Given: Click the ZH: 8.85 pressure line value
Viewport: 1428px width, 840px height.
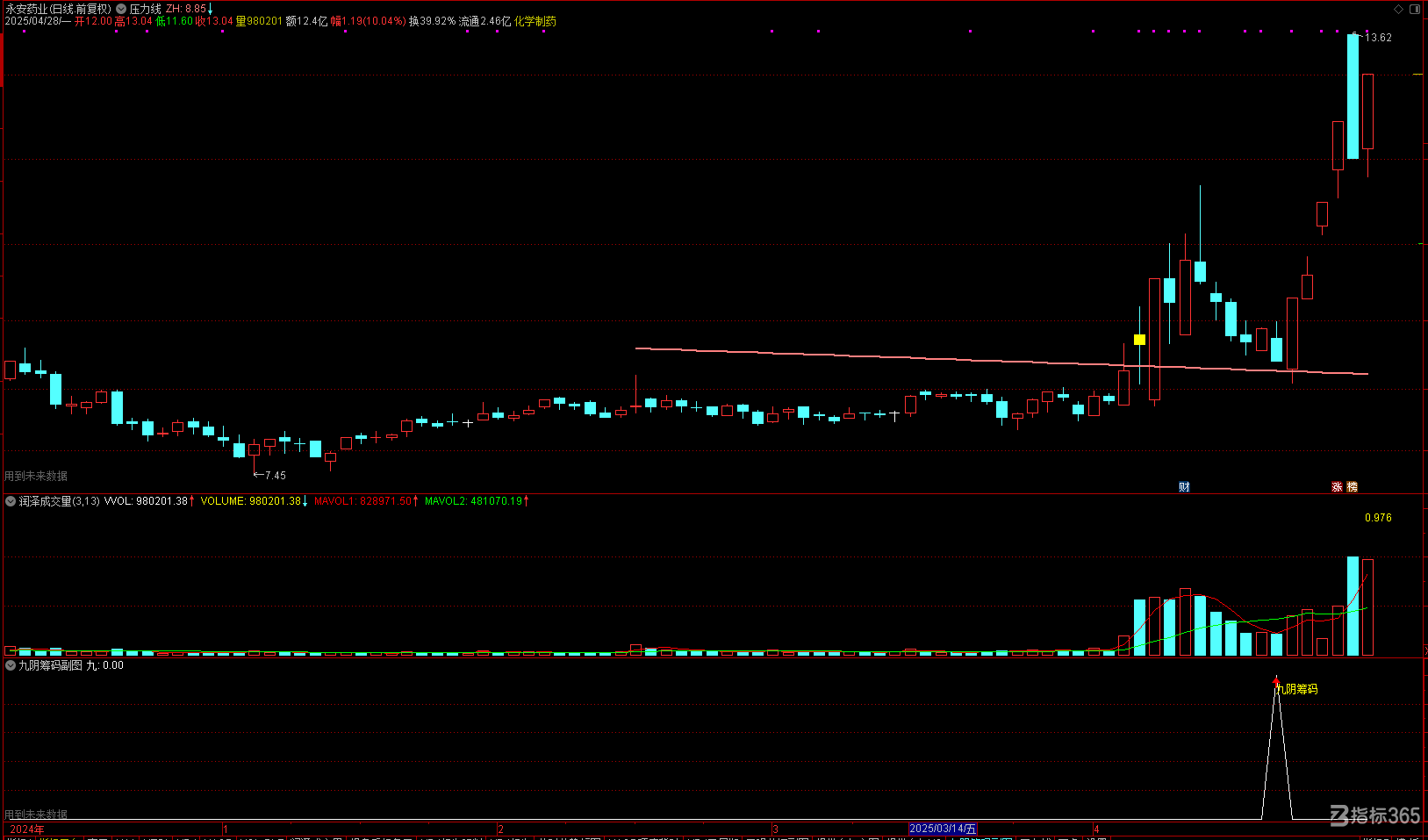Looking at the screenshot, I should tap(186, 9).
